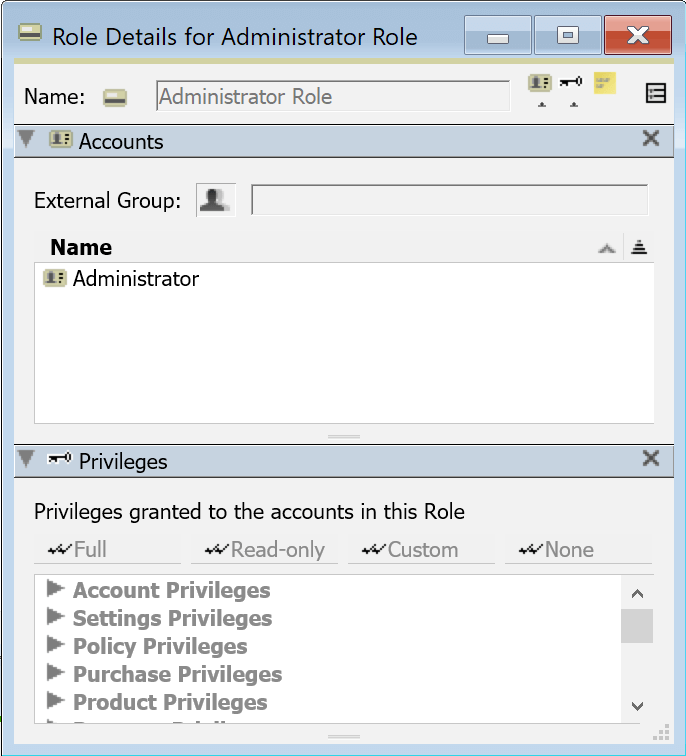The height and width of the screenshot is (756, 686).
Task: Collapse the Privileges section triangle
Action: point(27,460)
